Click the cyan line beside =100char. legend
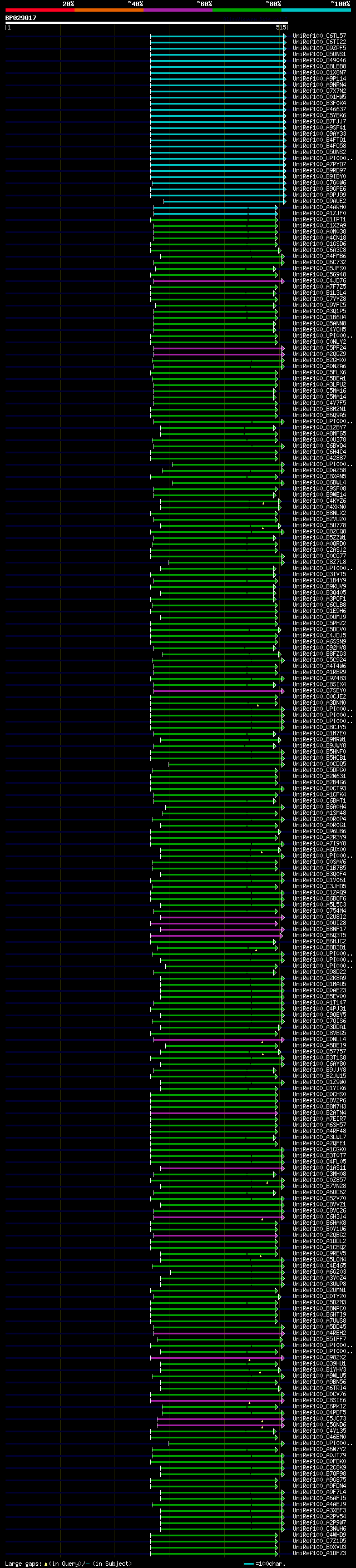The height and width of the screenshot is (1568, 356). pyautogui.click(x=249, y=1564)
